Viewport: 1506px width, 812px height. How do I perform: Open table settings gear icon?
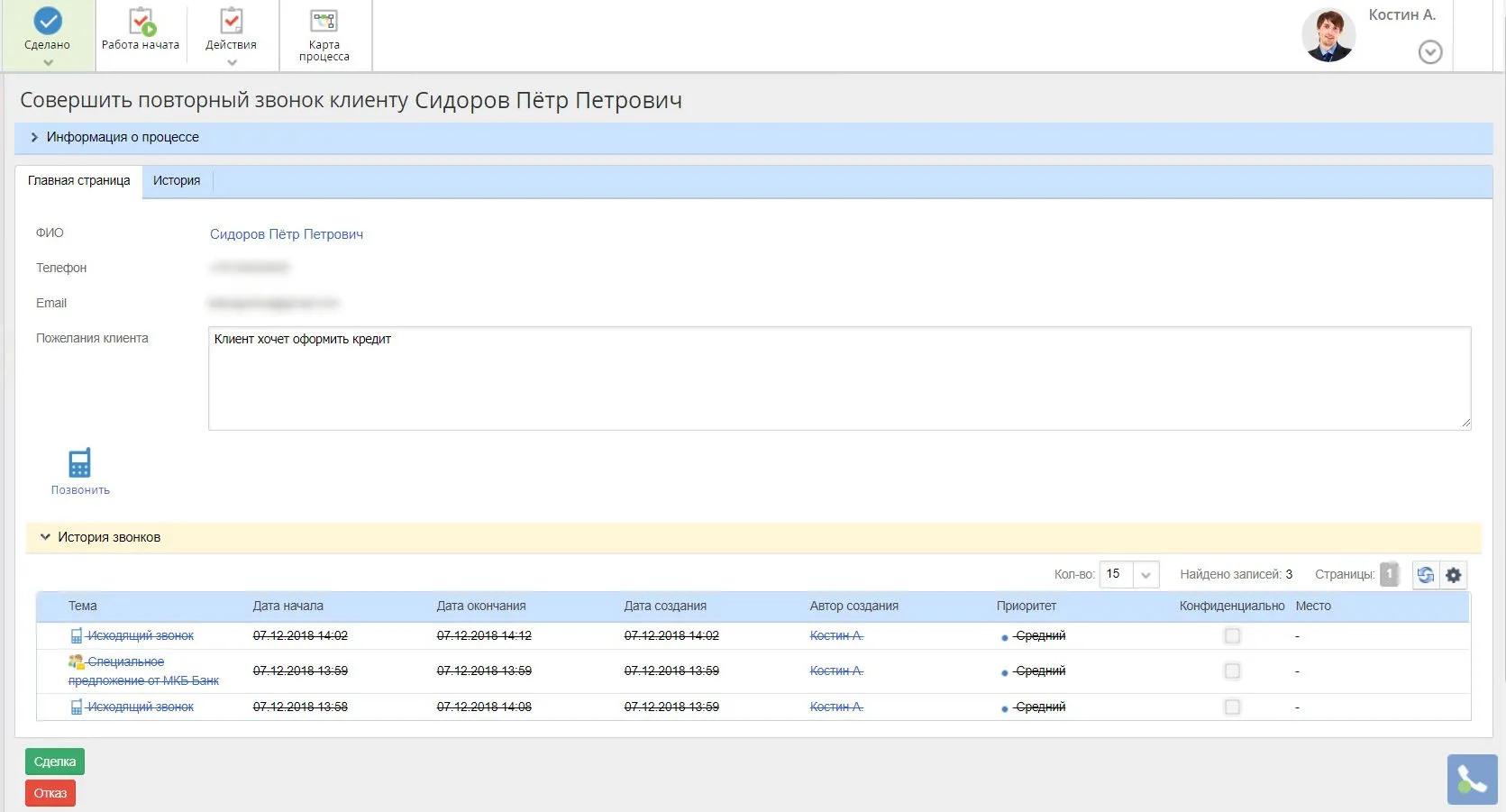coord(1454,575)
